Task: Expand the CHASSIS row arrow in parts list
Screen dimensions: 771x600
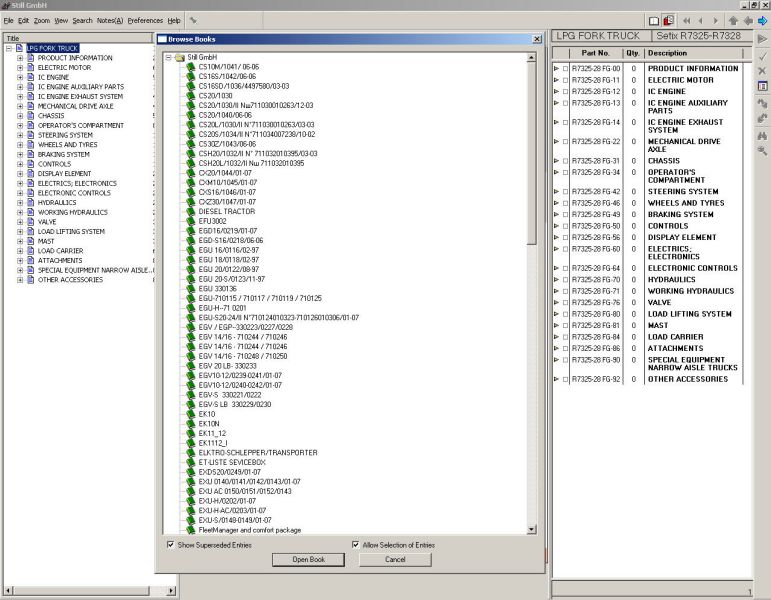Action: (x=556, y=161)
